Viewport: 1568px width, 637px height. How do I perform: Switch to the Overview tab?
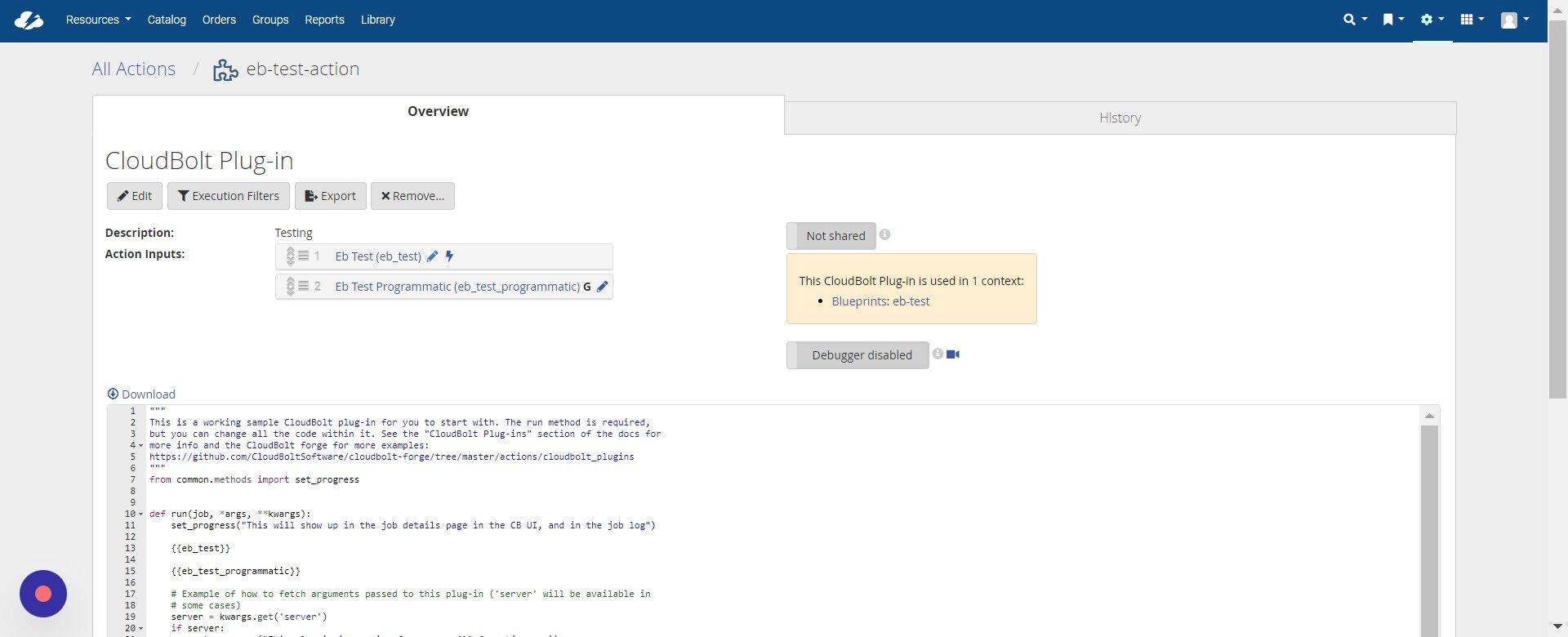pyautogui.click(x=438, y=112)
